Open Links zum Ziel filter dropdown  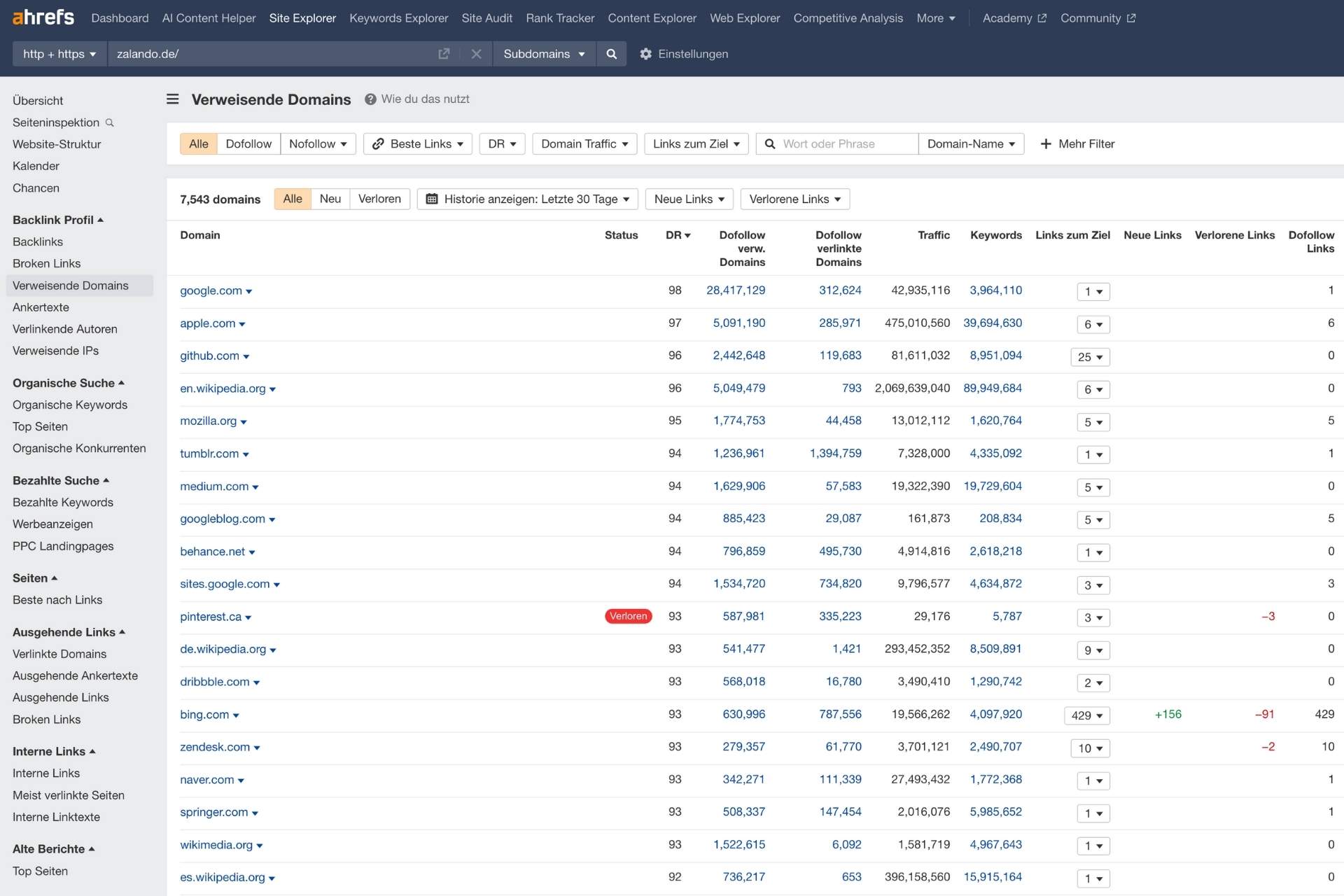tap(696, 143)
